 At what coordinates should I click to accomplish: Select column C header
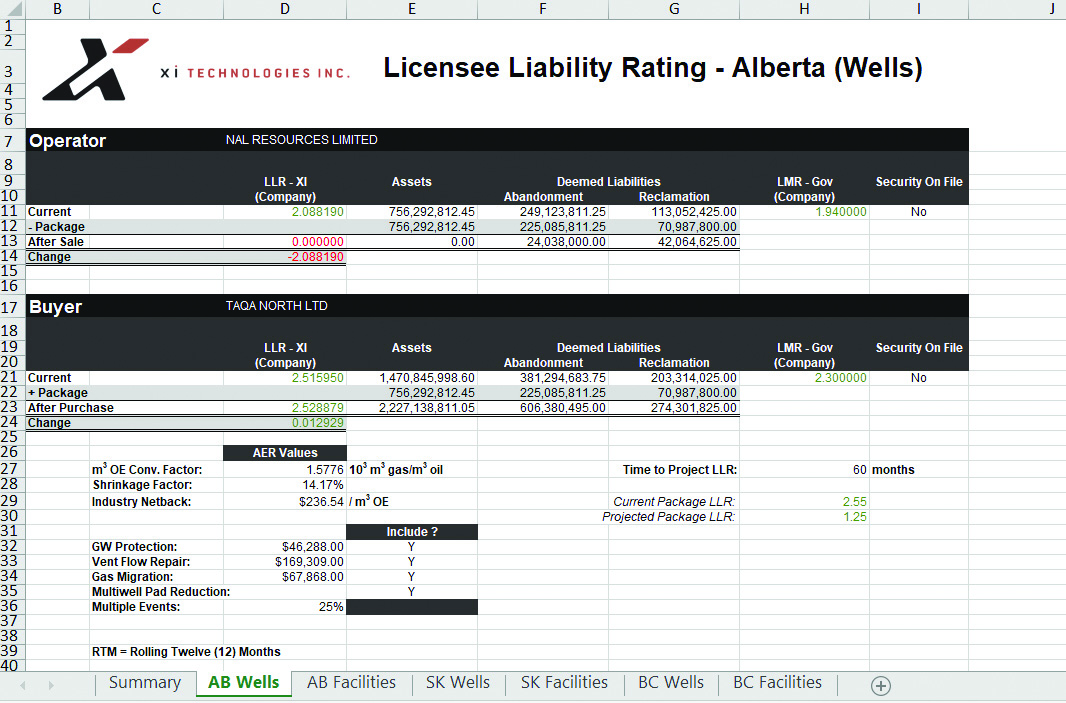(x=156, y=10)
